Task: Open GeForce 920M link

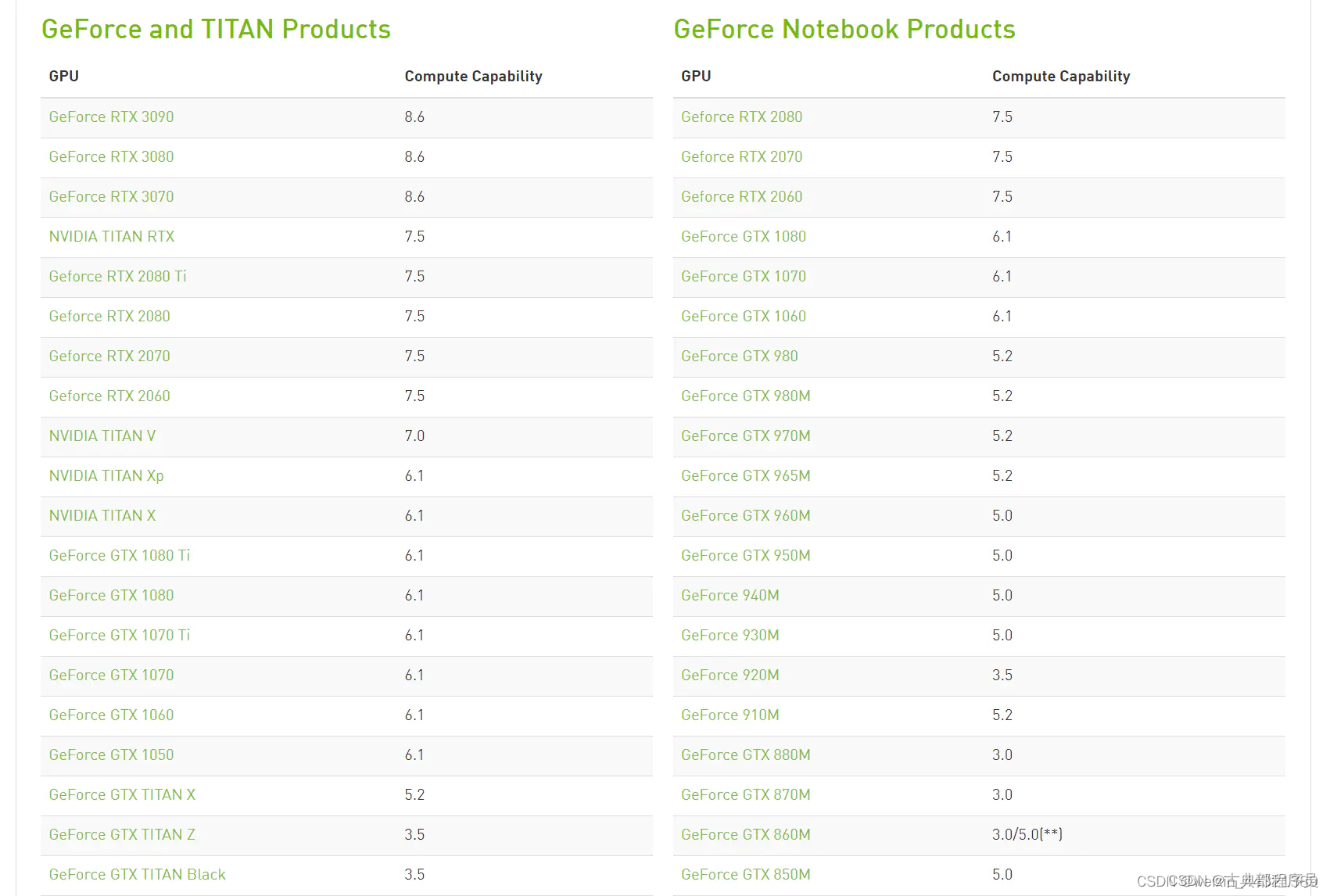Action: [730, 676]
